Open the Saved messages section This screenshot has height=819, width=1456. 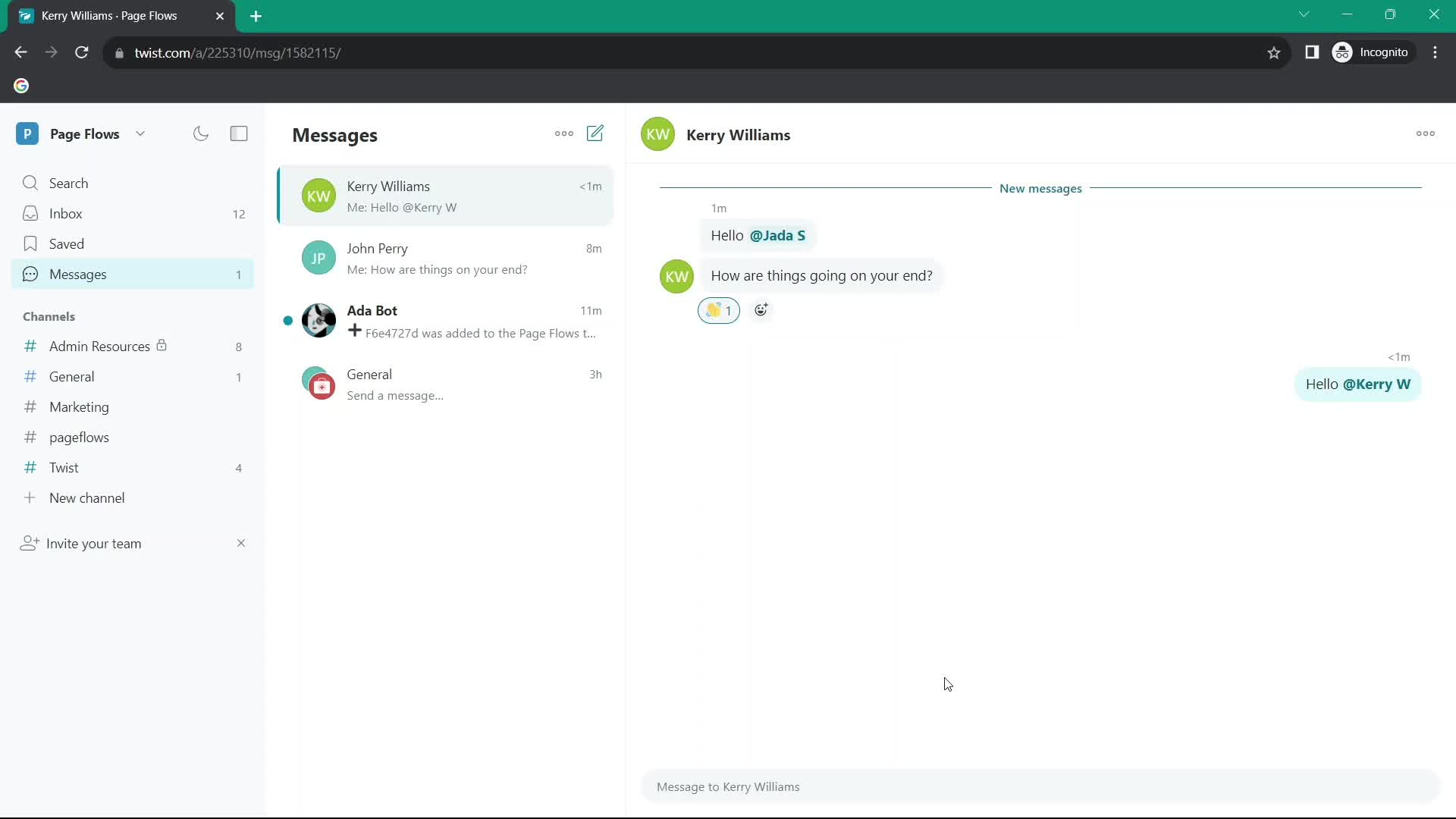pyautogui.click(x=67, y=244)
